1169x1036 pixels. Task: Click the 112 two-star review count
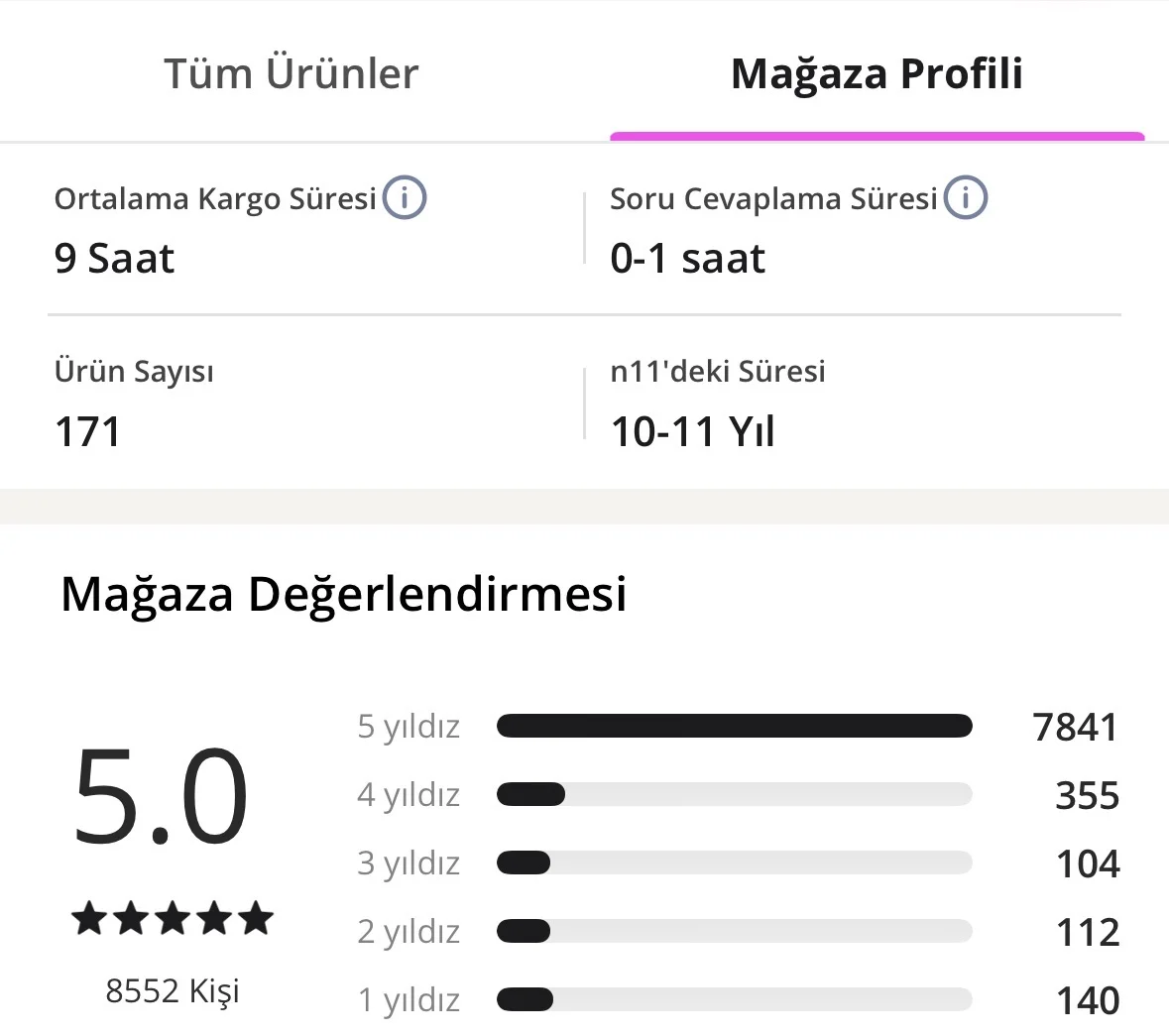[1087, 932]
